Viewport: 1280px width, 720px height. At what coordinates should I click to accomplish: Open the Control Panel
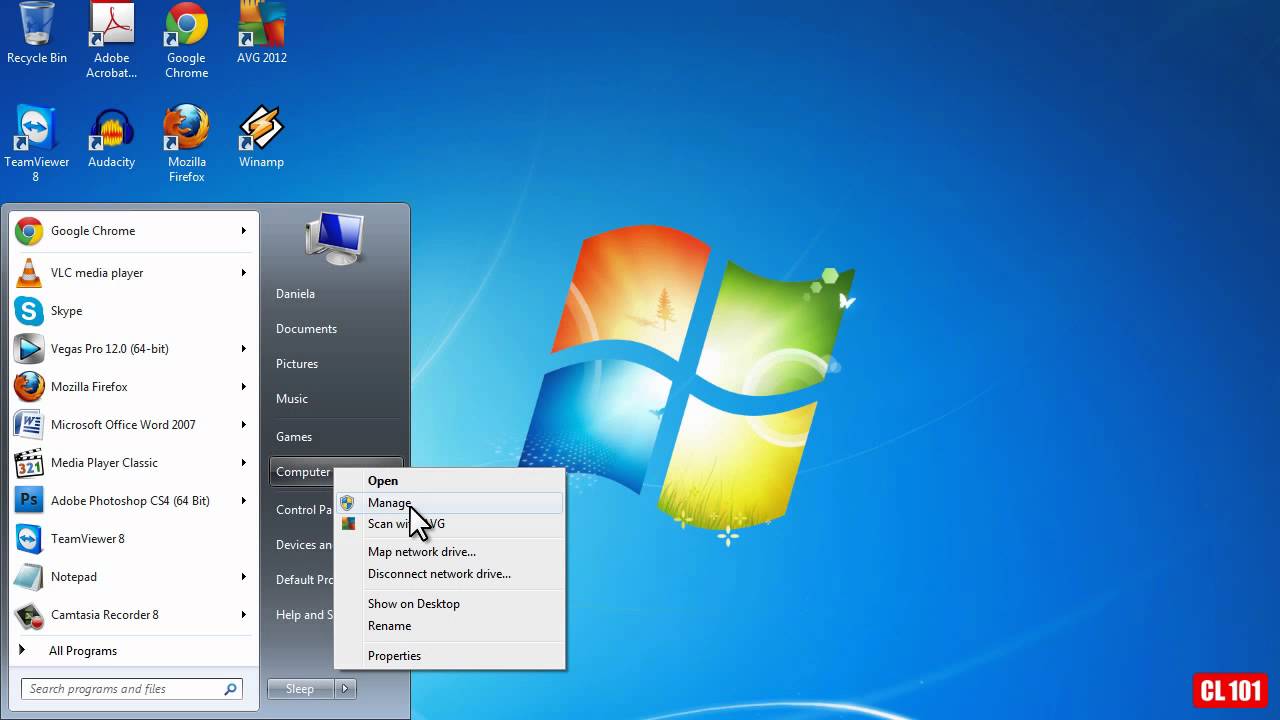tap(303, 509)
